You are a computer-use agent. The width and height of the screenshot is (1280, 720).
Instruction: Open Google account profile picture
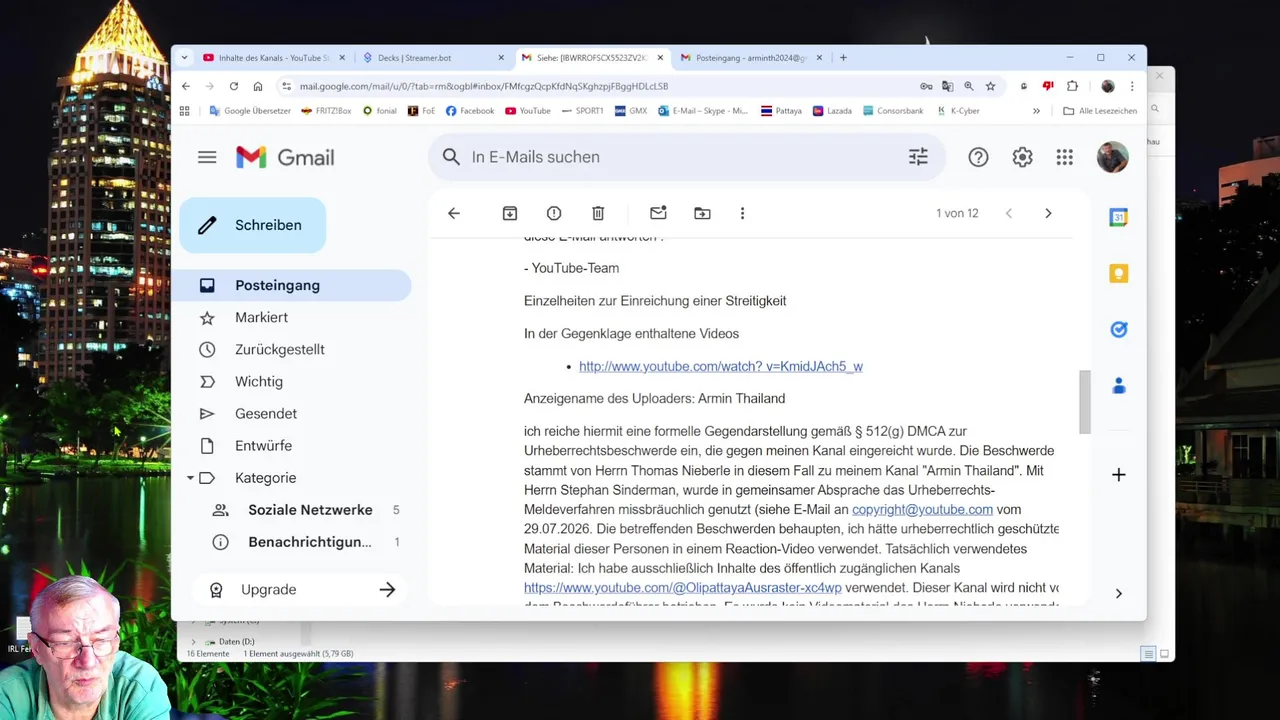[1112, 157]
